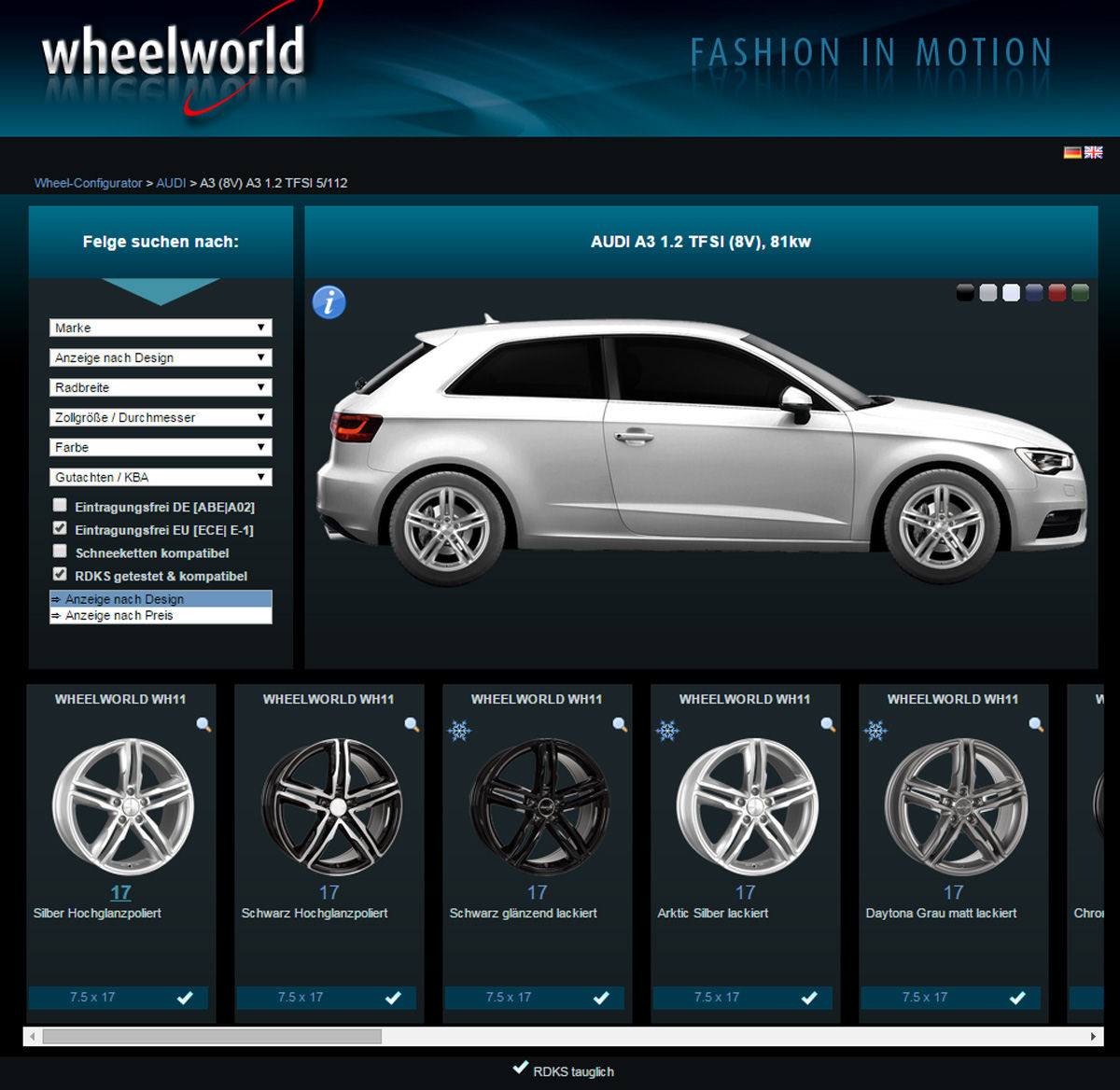
Task: Click 7.5 x 17 on Schwarz glänzend lackiert card
Action: pos(509,998)
